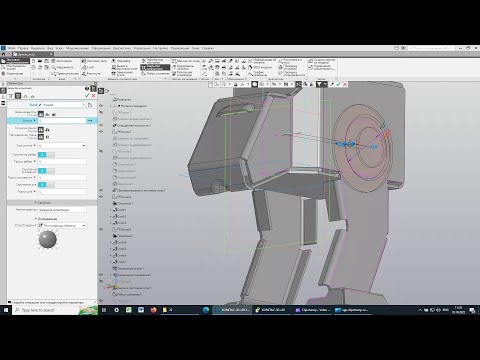Open Microsoft Edge from the taskbar
This screenshot has height=360, width=480.
206,310
